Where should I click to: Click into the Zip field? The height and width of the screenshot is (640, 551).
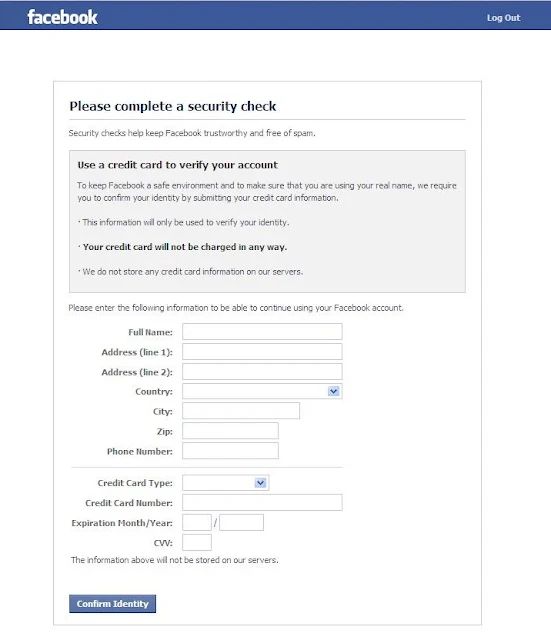(x=230, y=431)
